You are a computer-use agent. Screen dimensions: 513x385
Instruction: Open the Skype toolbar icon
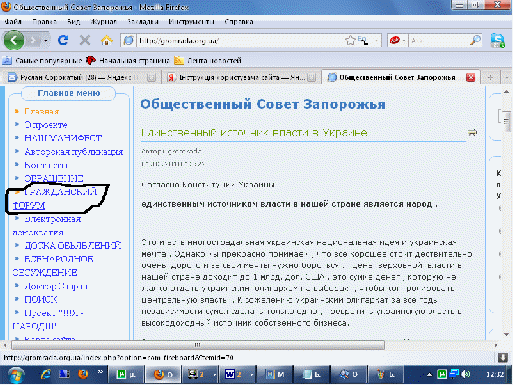click(498, 40)
